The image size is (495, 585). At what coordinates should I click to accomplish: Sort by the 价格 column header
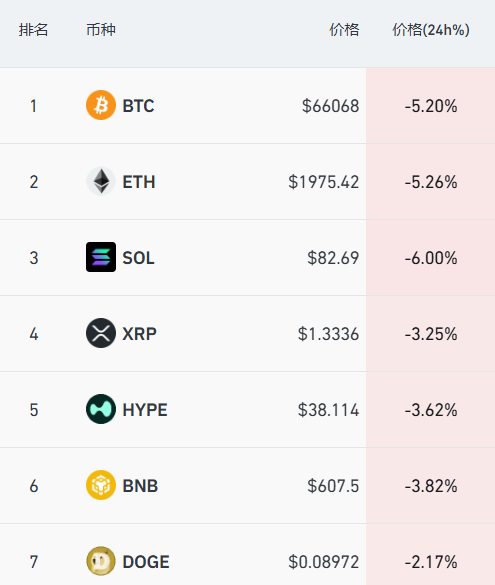point(344,30)
